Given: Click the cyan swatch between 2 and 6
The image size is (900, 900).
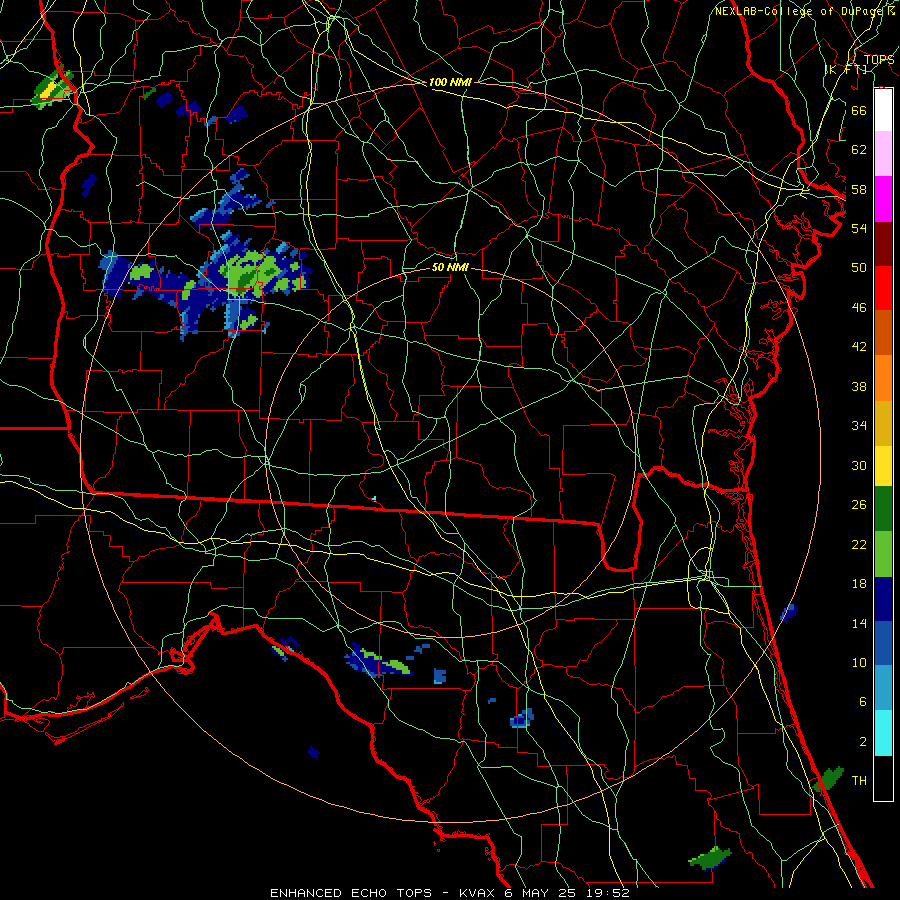Looking at the screenshot, I should [883, 733].
